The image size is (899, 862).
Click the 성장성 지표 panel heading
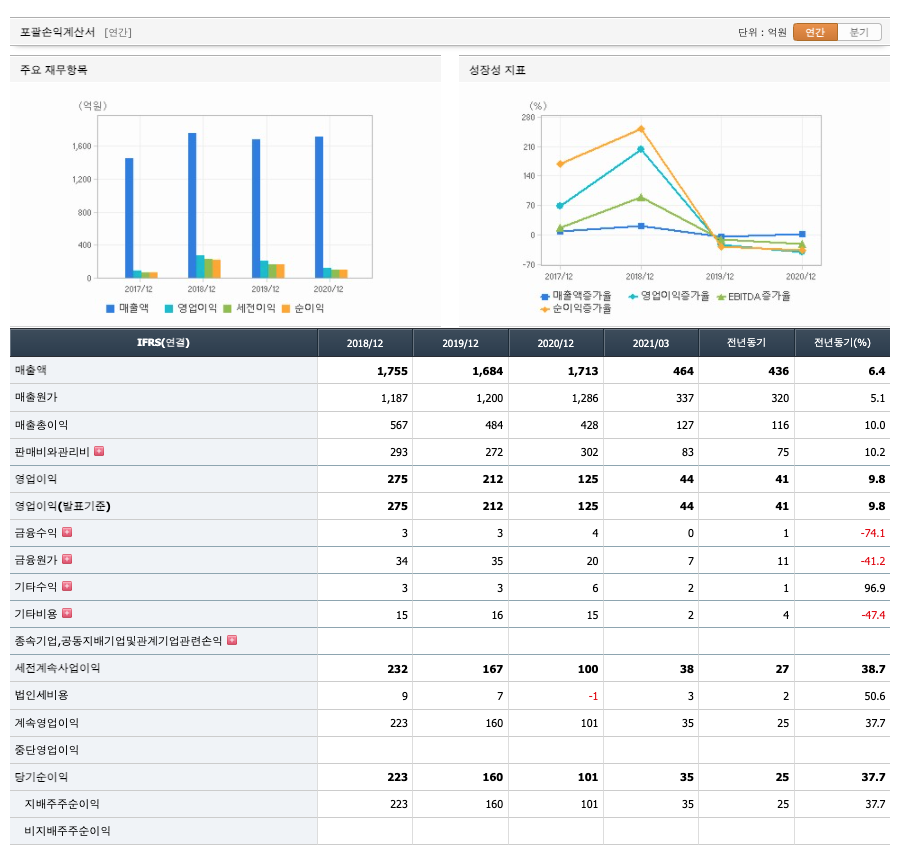click(x=497, y=70)
